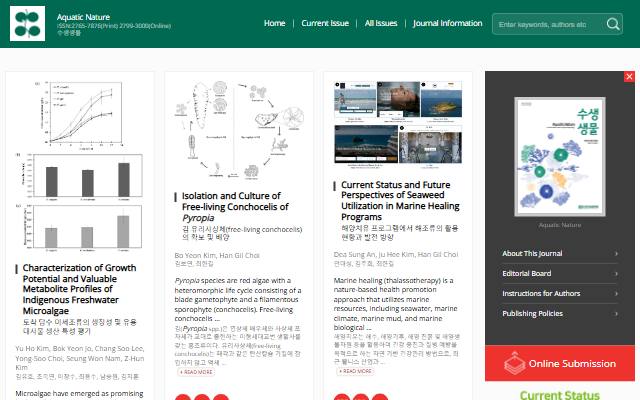640x400 pixels.
Task: Click the Aquatic Nature site title
Action: pos(83,17)
